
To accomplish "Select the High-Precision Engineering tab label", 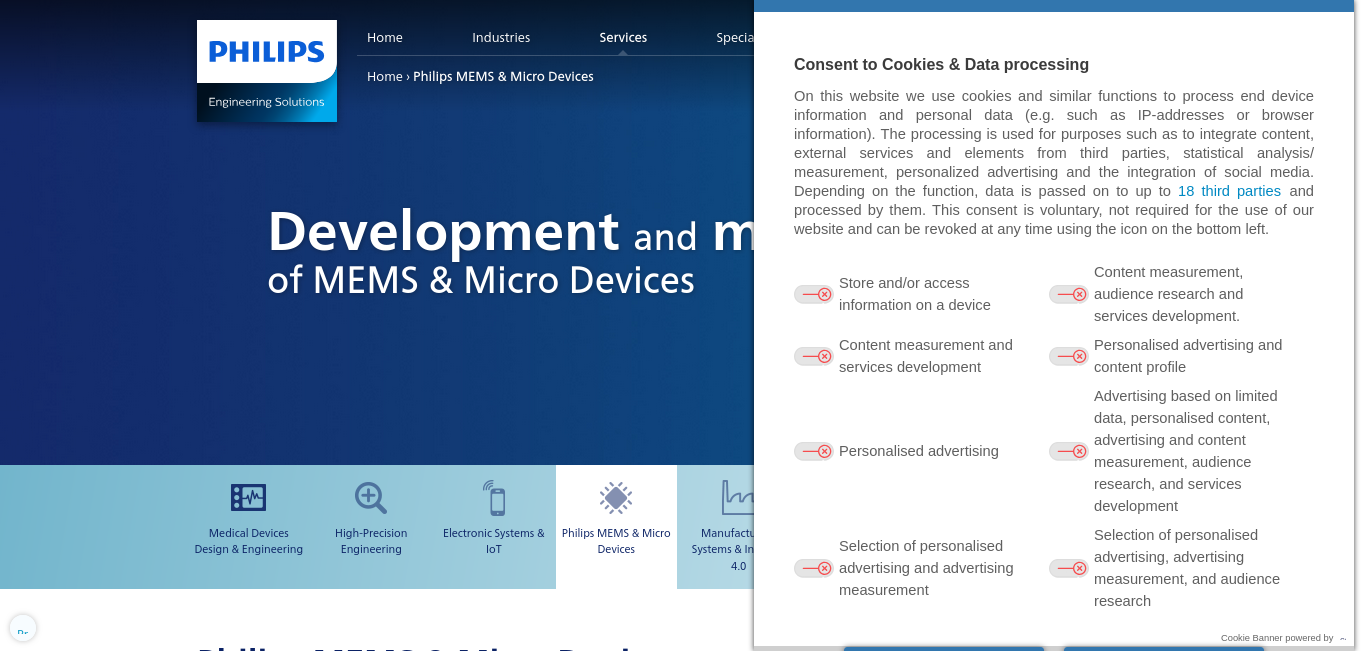I will click(370, 541).
